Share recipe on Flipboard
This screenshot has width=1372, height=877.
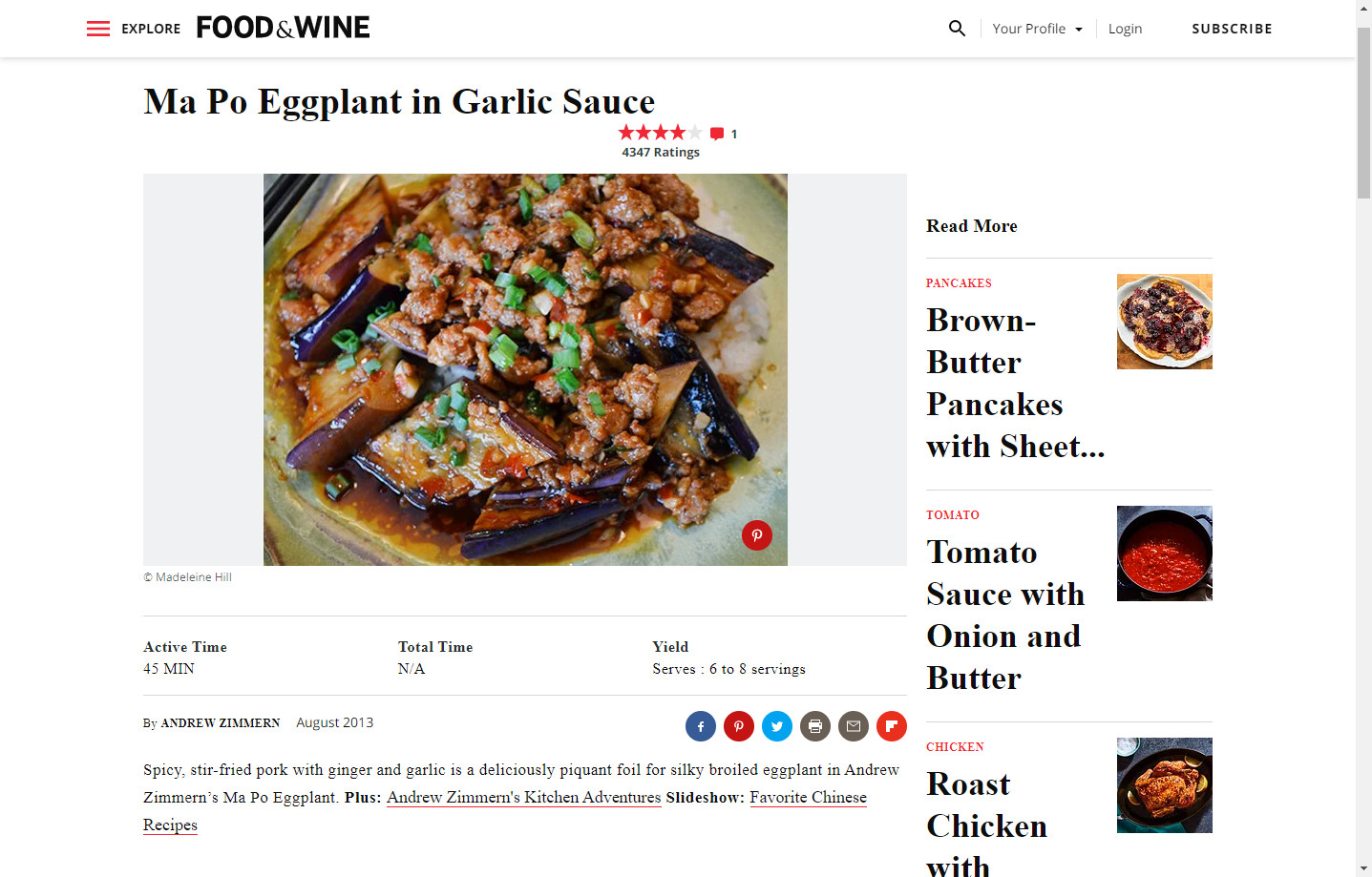coord(892,726)
